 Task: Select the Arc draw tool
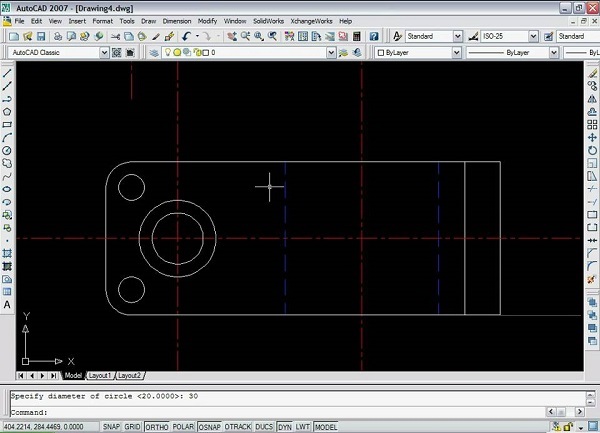point(7,138)
